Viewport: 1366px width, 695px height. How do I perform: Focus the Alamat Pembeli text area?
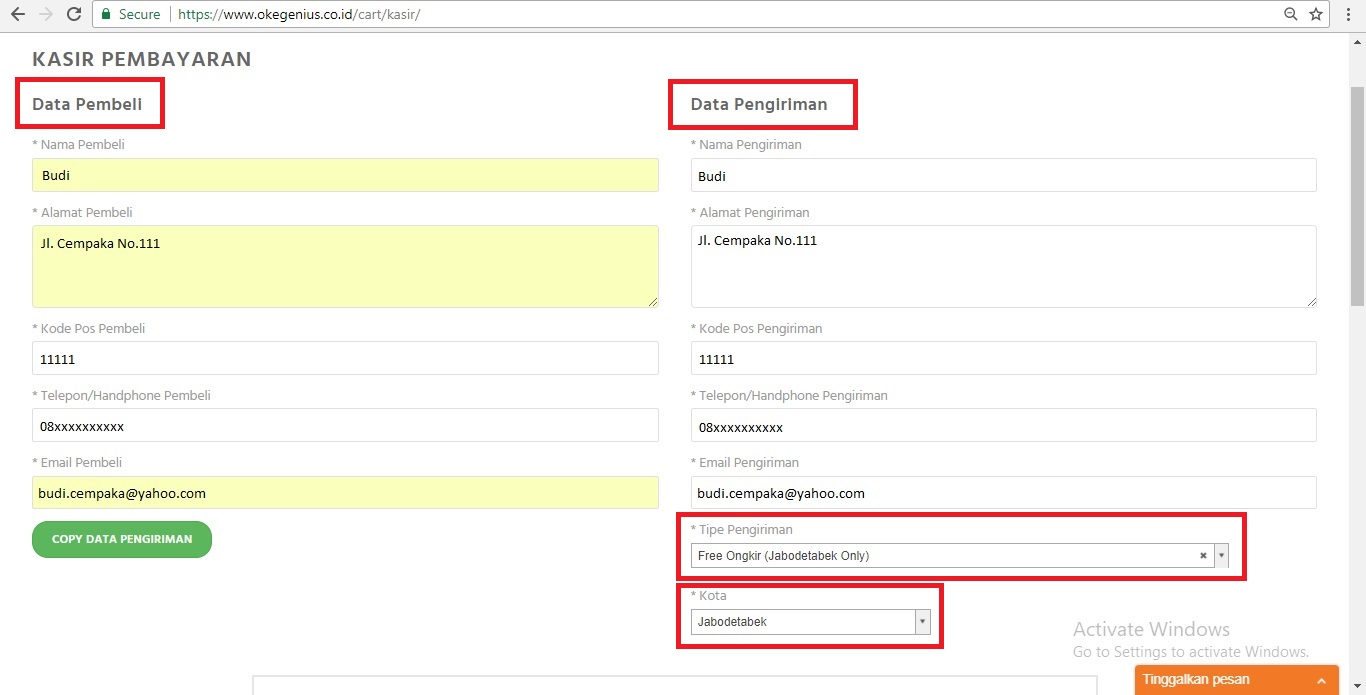point(345,266)
